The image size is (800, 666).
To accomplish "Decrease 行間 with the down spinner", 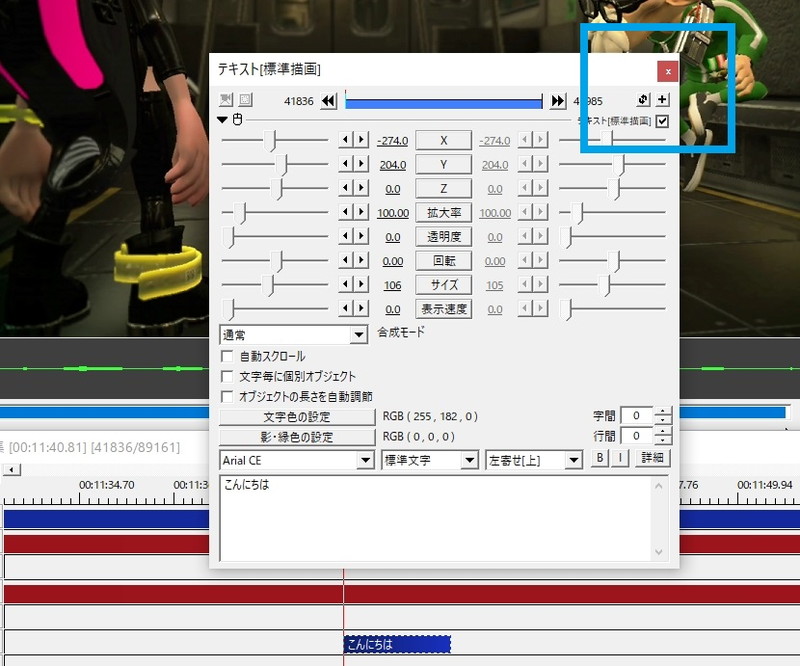I will [x=662, y=440].
